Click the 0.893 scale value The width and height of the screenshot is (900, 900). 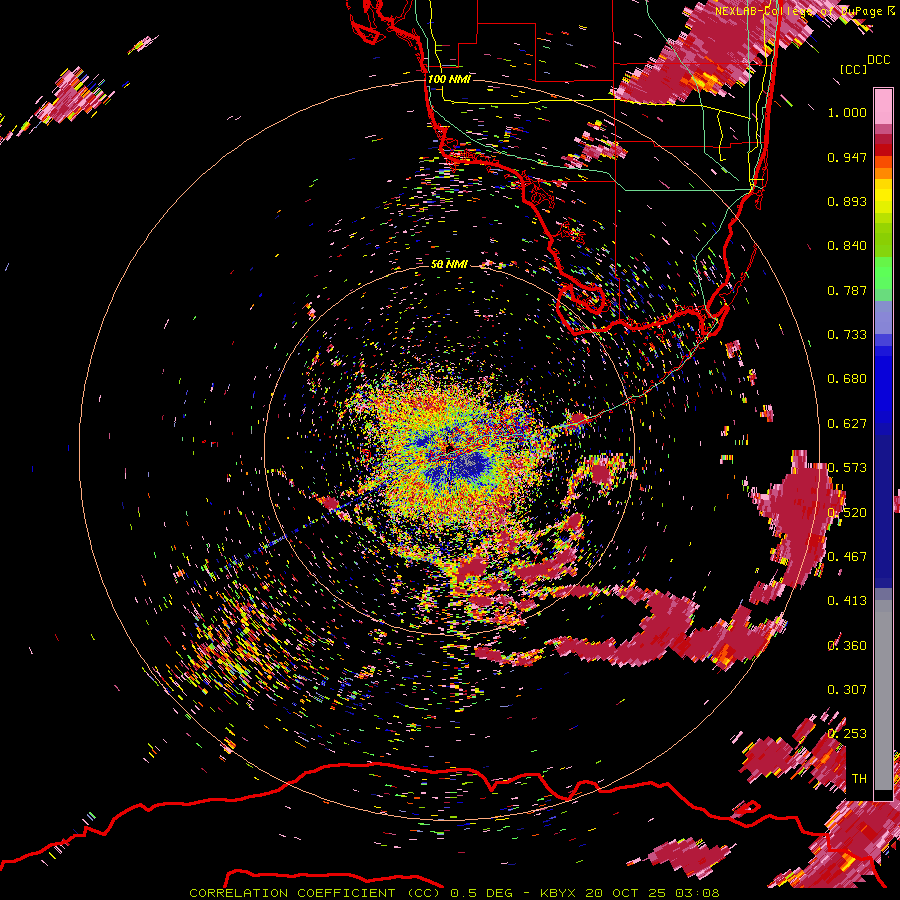[847, 201]
